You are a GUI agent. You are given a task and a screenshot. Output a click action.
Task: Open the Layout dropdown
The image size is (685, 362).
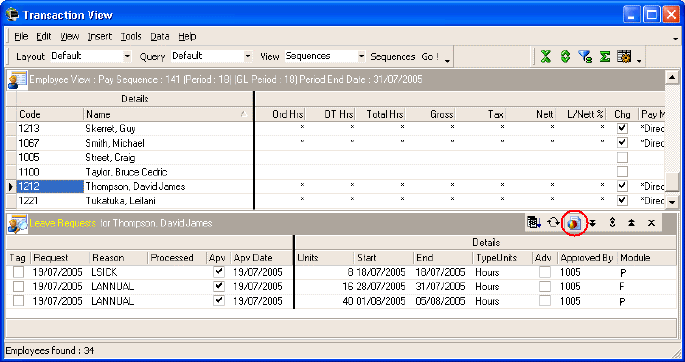coord(127,56)
